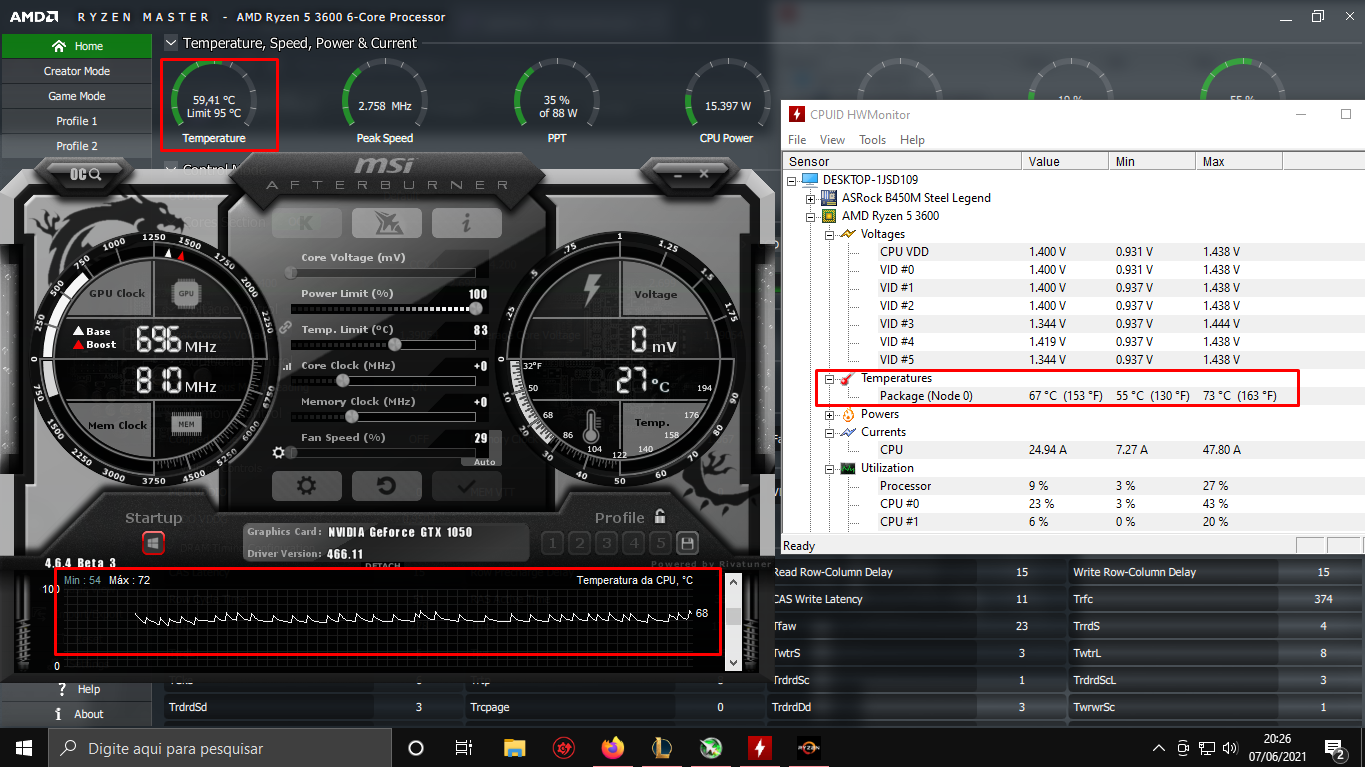Screen dimensions: 1365x767
Task: Select Profile 2 in Ryzen Master
Action: tap(76, 146)
